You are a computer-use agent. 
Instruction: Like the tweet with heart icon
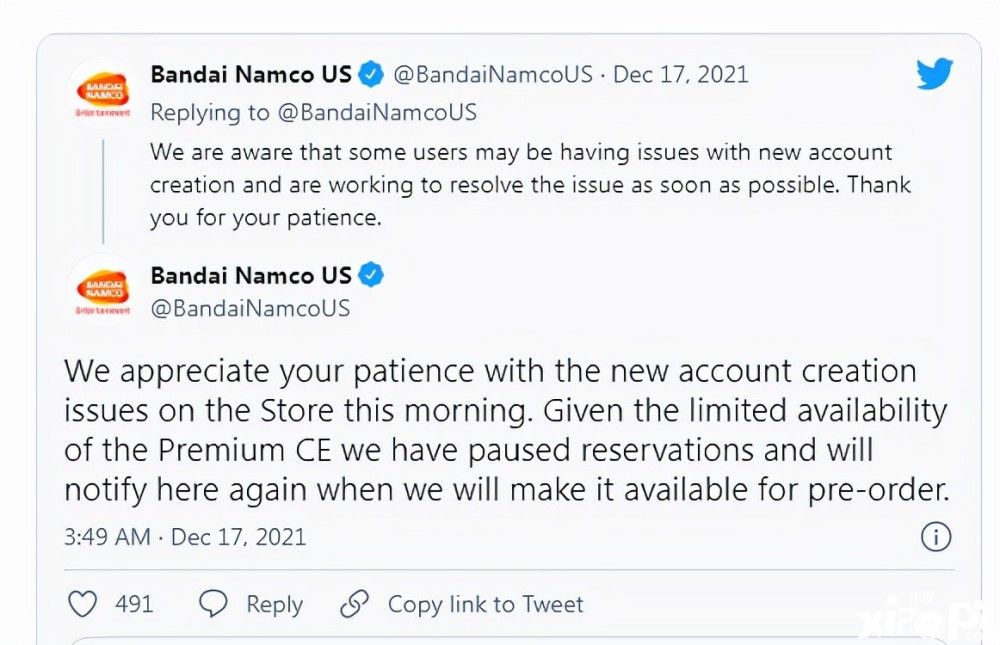pyautogui.click(x=83, y=604)
